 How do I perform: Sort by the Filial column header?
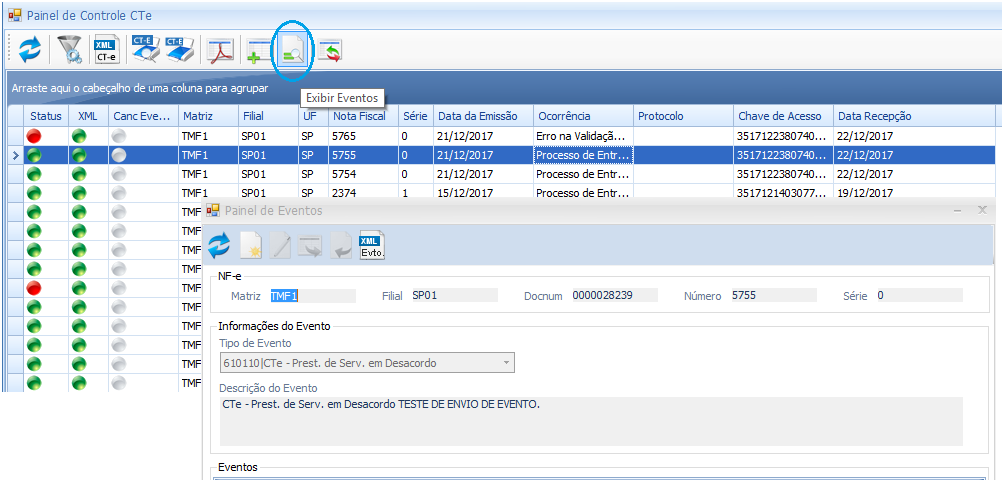tap(268, 116)
